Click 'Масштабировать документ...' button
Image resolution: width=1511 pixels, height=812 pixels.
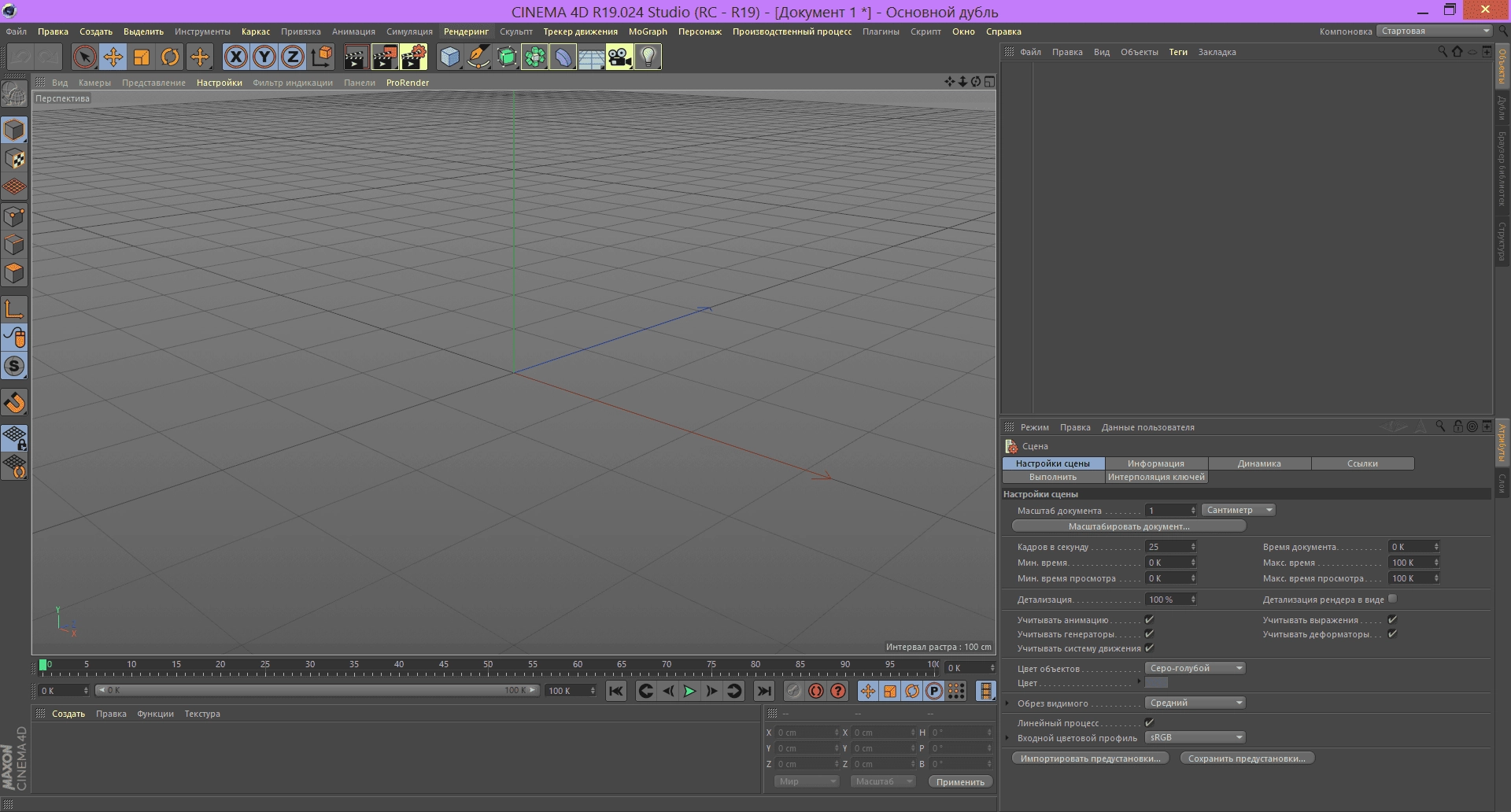click(1129, 526)
